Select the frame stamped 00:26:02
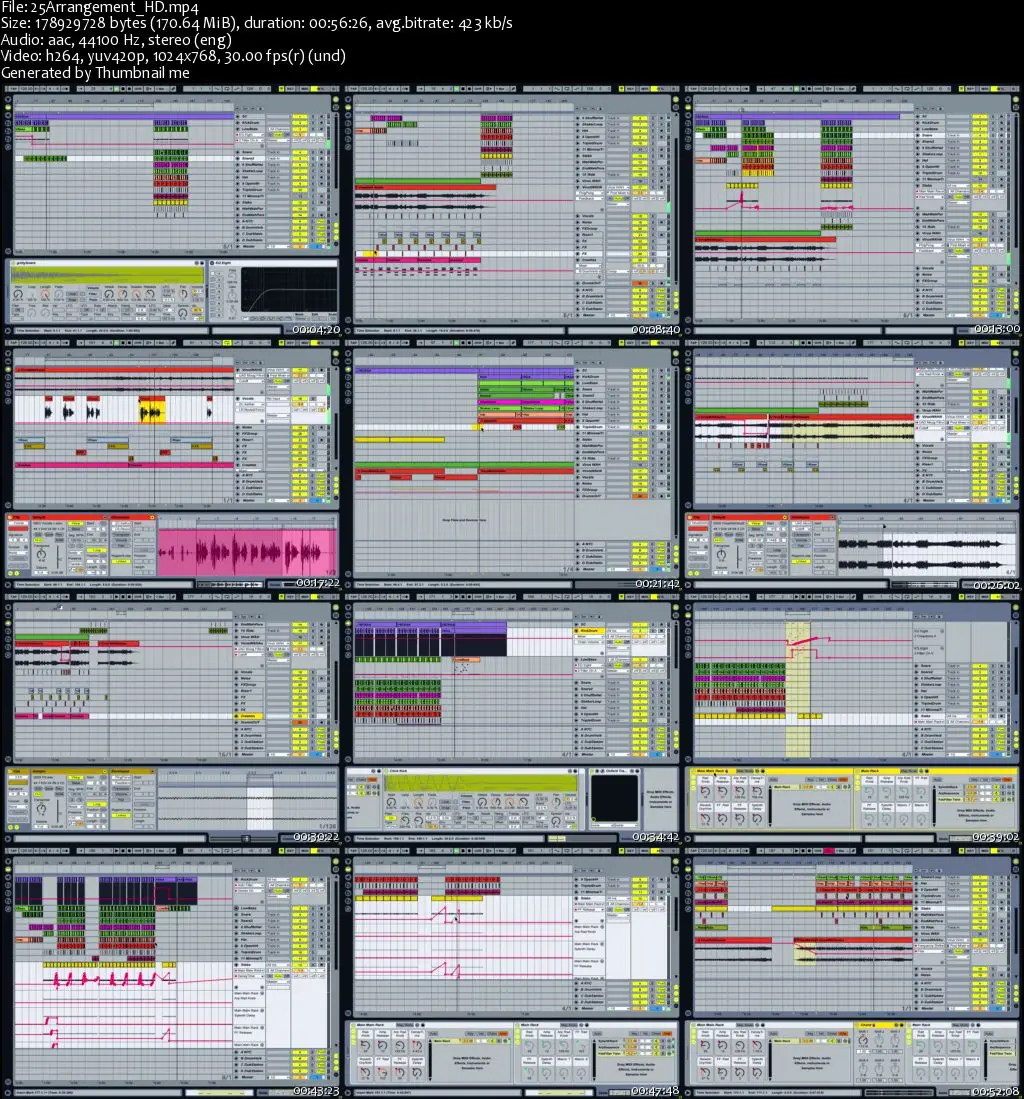The height and width of the screenshot is (1099, 1024). 852,465
